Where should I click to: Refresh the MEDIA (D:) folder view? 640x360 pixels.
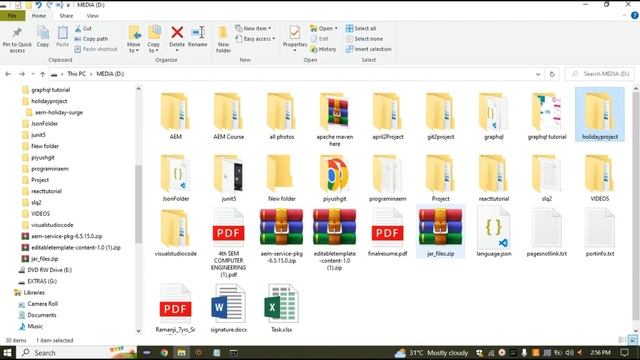(x=552, y=74)
